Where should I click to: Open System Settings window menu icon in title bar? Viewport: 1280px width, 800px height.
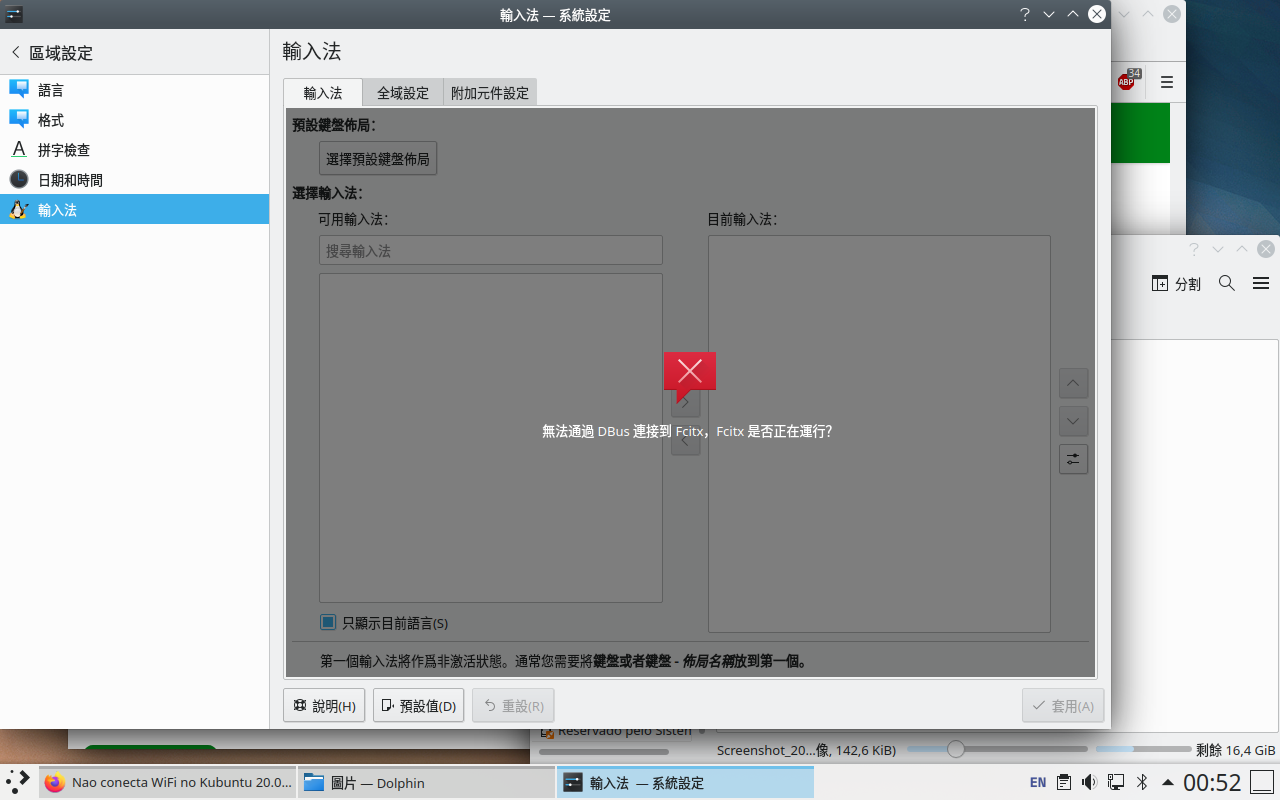(14, 14)
